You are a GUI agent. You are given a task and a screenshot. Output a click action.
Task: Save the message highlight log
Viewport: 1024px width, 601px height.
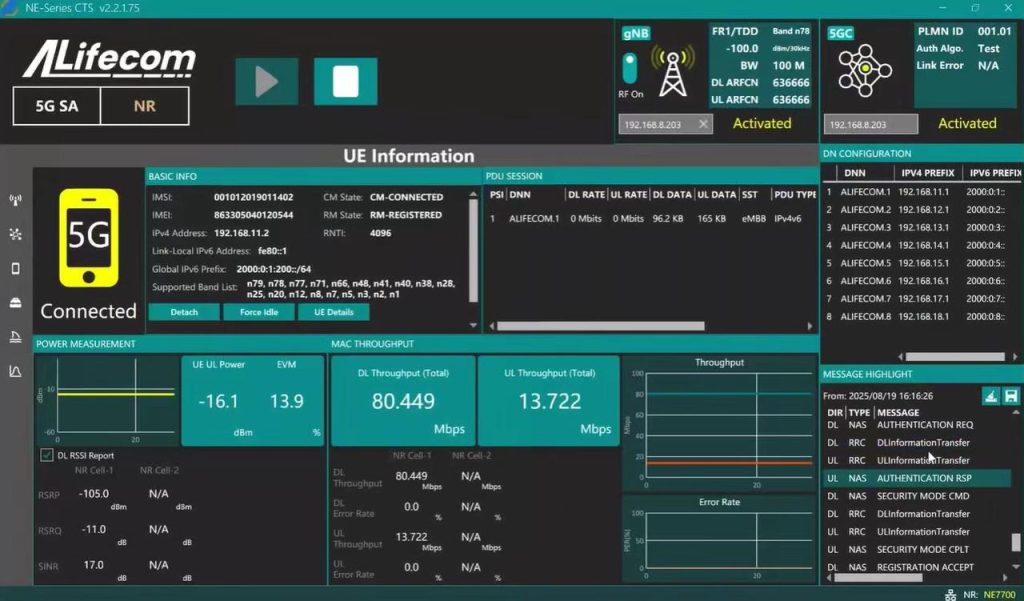tap(1010, 396)
